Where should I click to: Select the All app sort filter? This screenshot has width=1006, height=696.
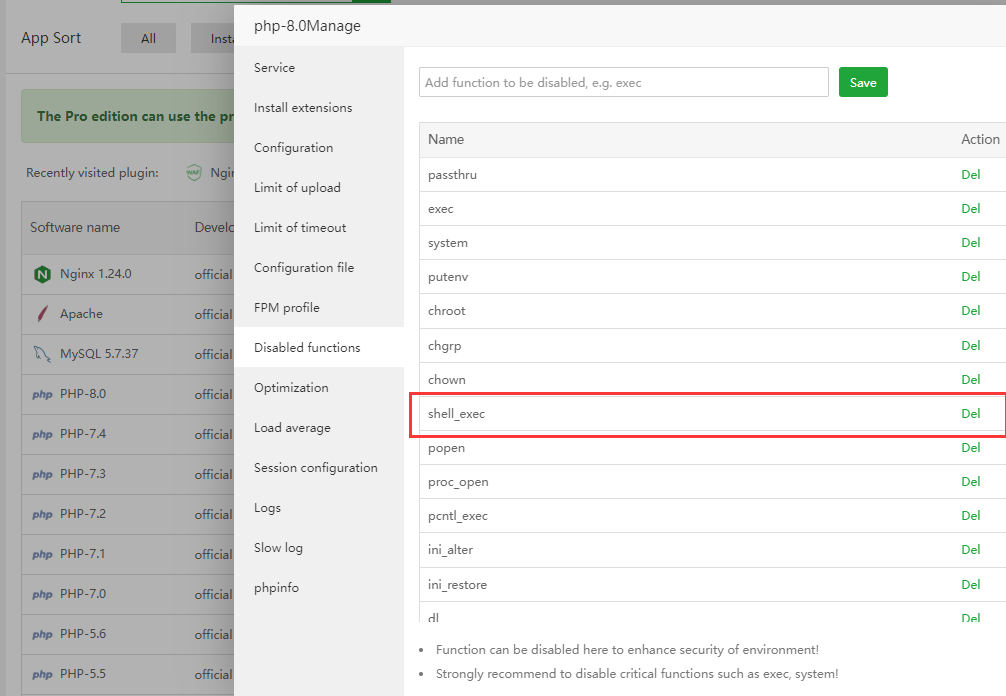click(148, 39)
